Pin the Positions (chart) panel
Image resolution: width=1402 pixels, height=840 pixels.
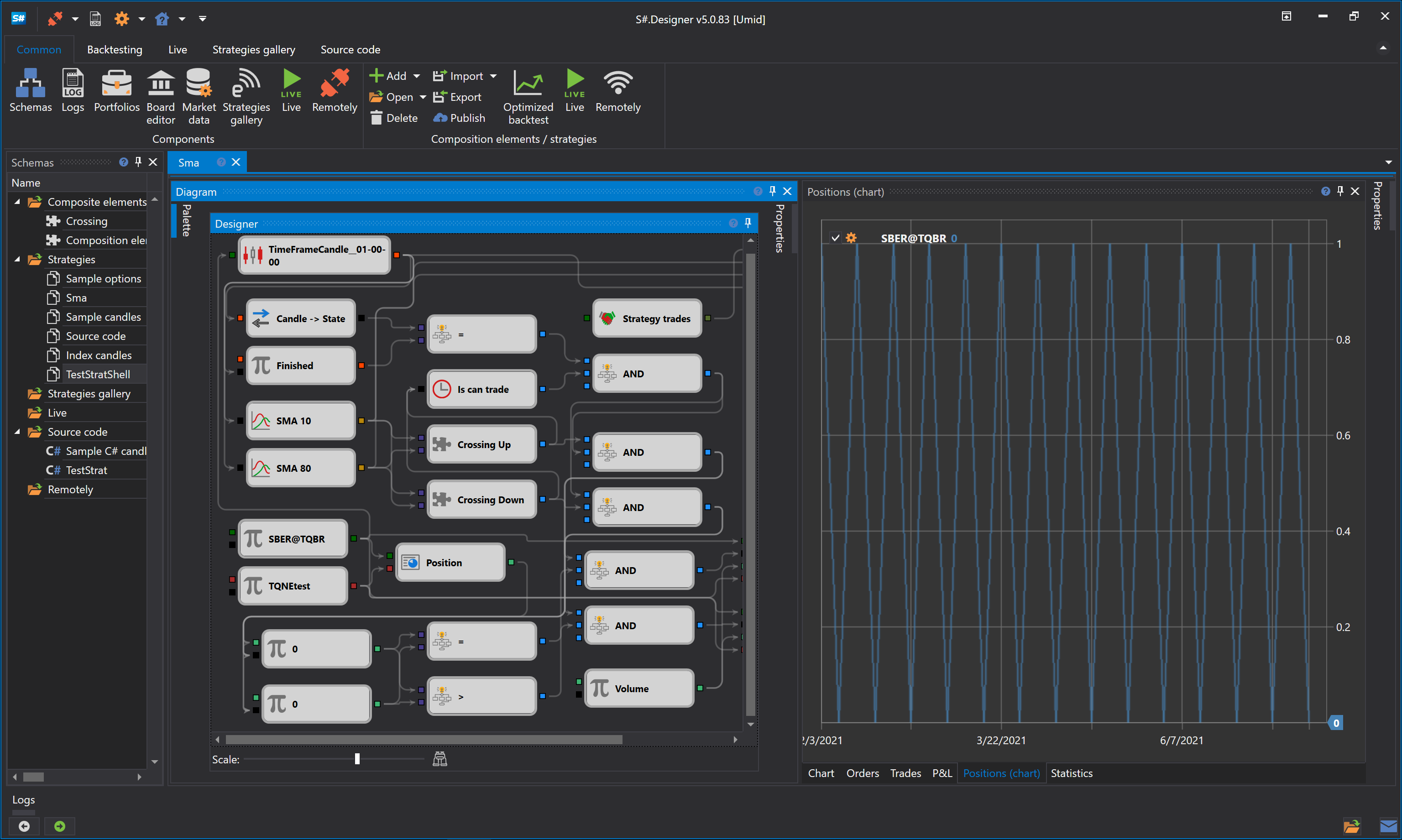[x=1340, y=191]
